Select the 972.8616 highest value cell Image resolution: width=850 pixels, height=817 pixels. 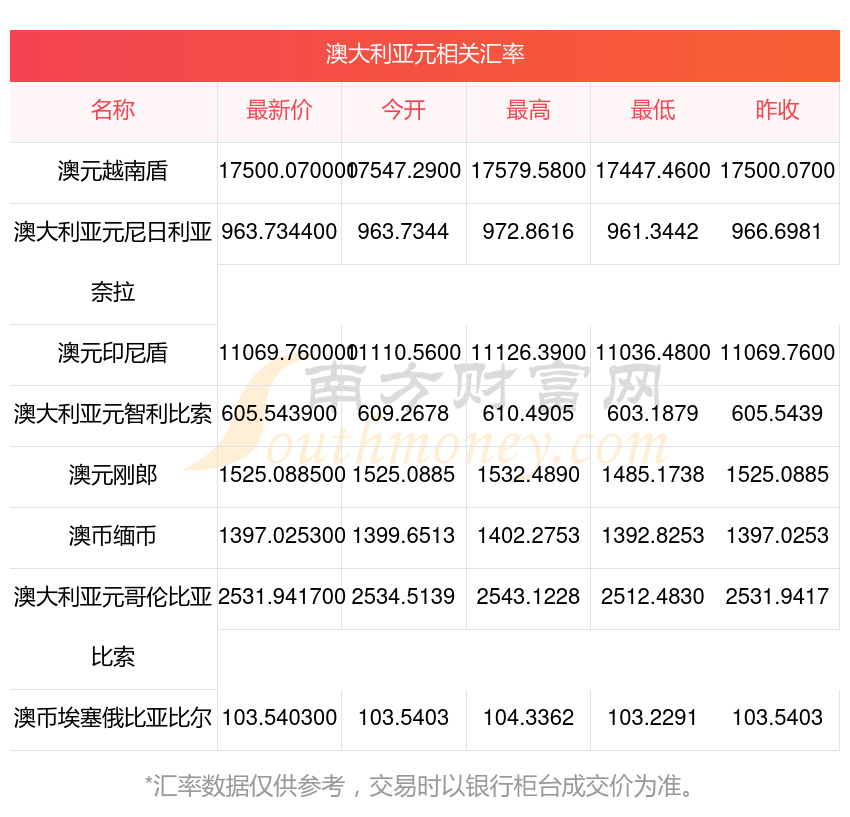coord(527,232)
